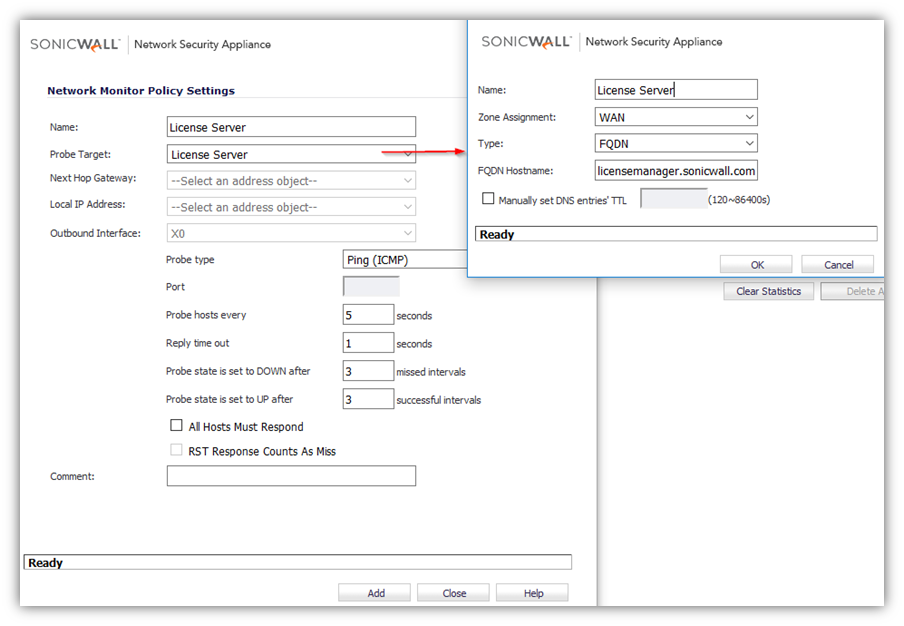Click the Reply time out field
Viewport: 904px width, 626px height.
368,343
